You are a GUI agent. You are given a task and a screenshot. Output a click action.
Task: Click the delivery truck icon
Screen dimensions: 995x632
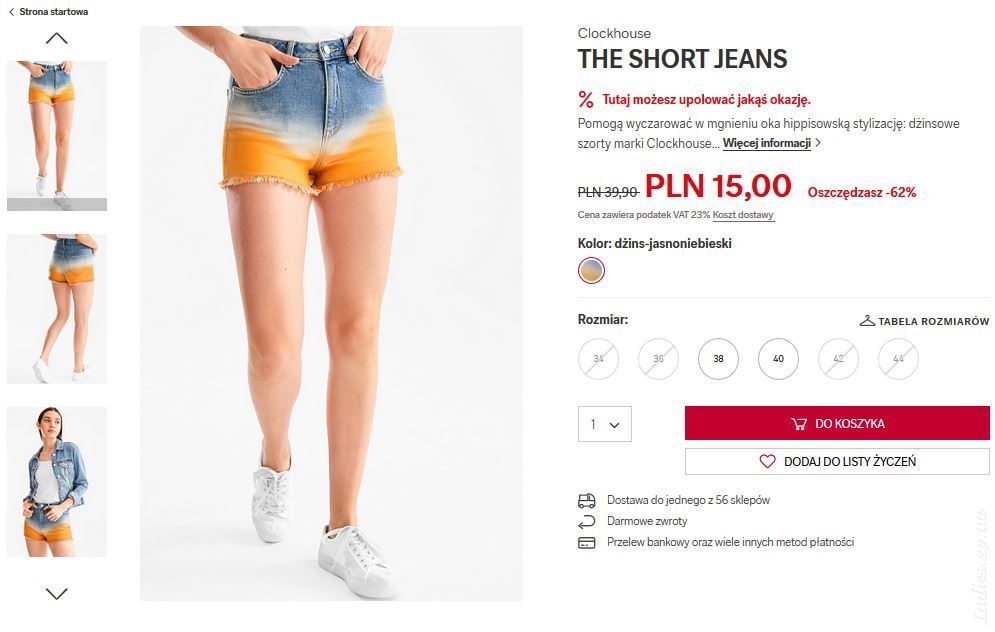coord(586,501)
